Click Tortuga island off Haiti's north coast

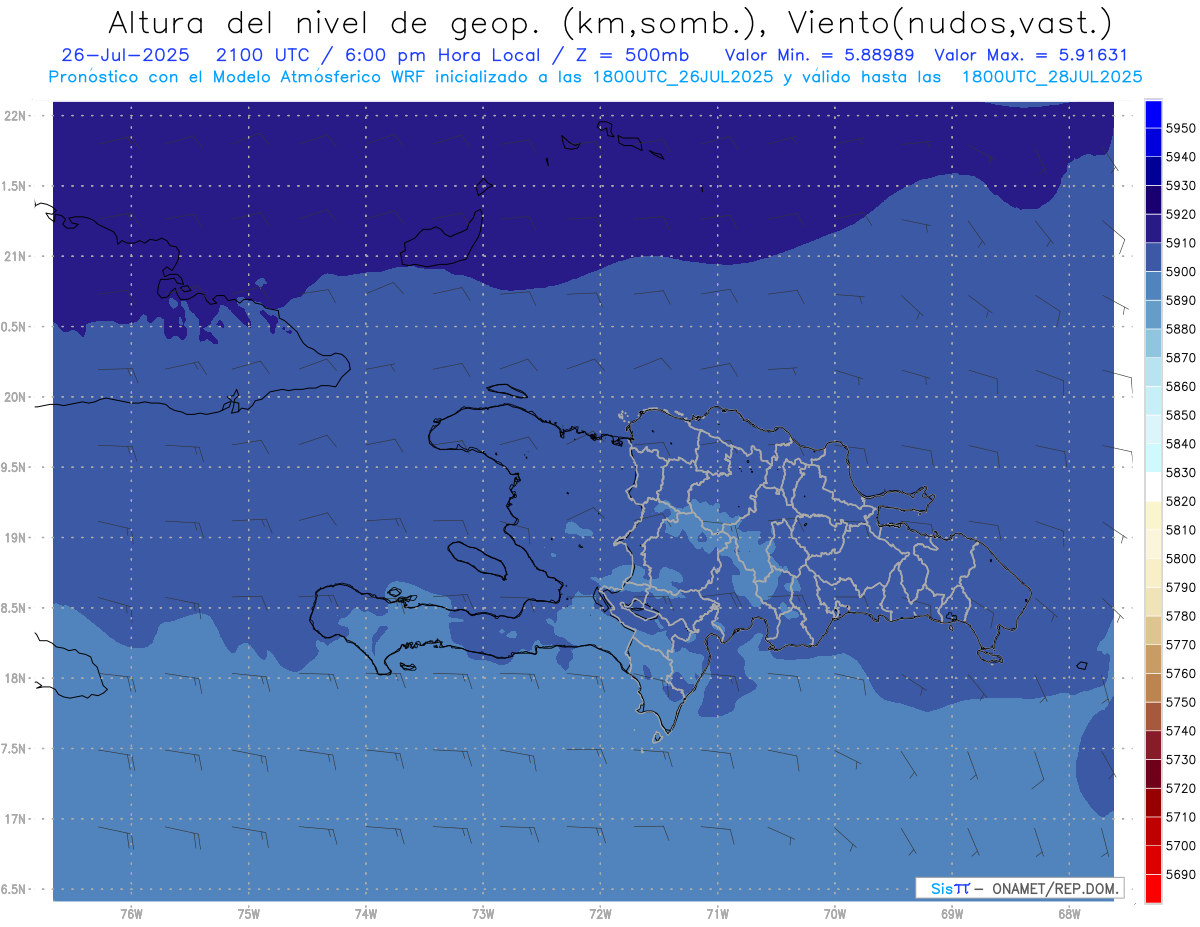point(507,391)
